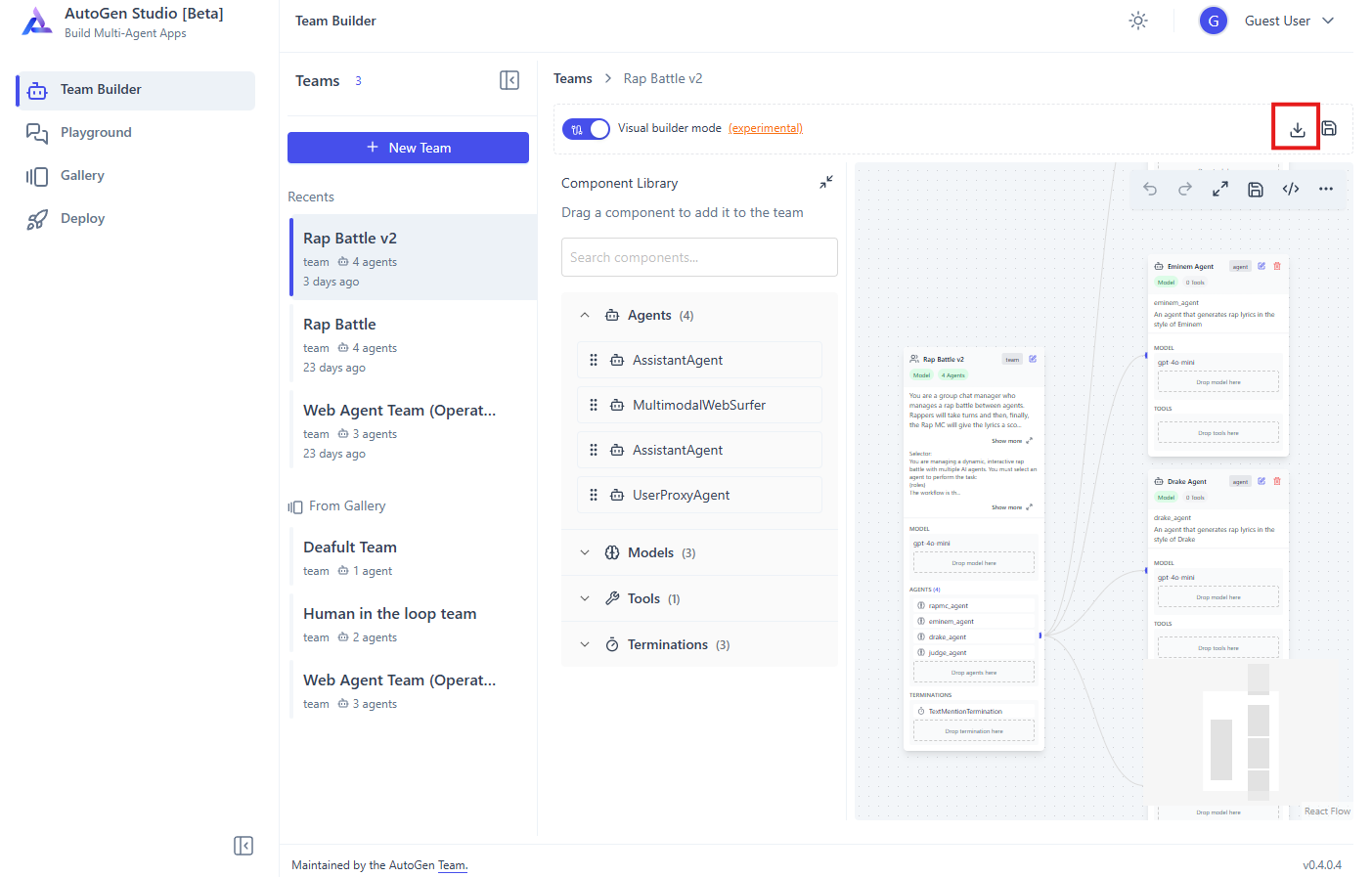Undo the last canvas change
Screen dimensions: 1372x877
click(1150, 189)
